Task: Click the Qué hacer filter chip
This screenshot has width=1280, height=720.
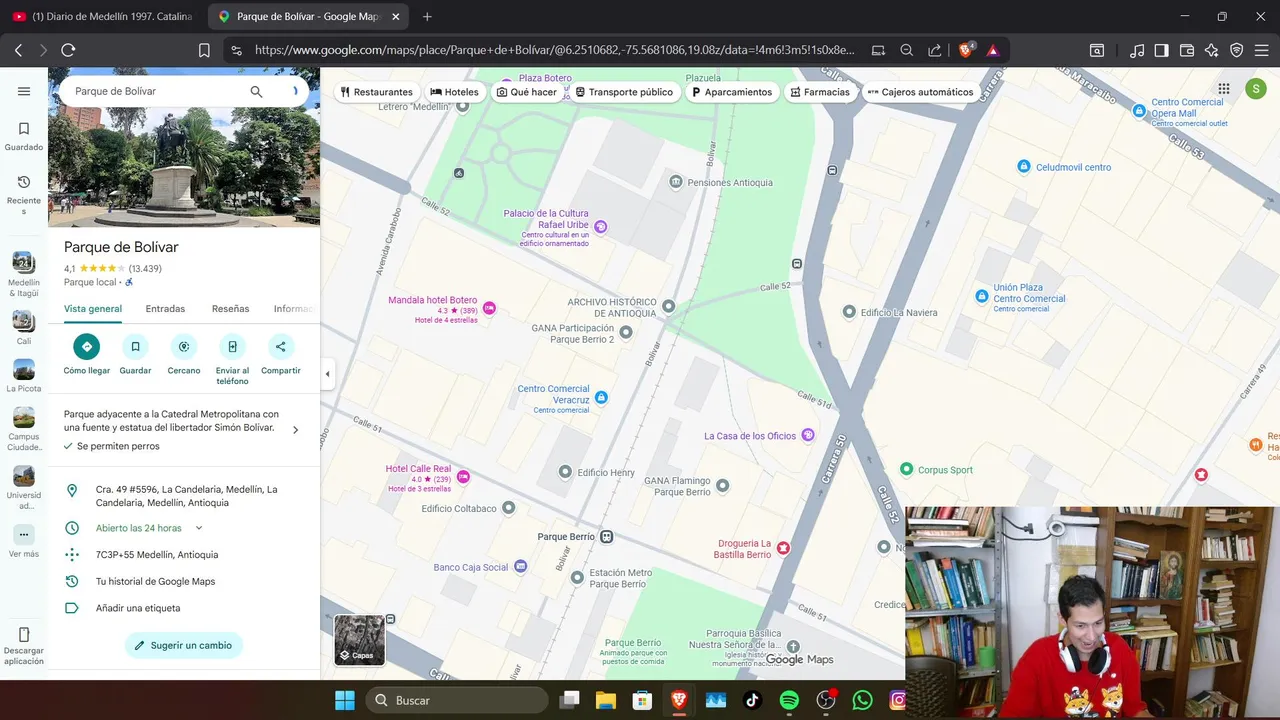Action: click(527, 92)
